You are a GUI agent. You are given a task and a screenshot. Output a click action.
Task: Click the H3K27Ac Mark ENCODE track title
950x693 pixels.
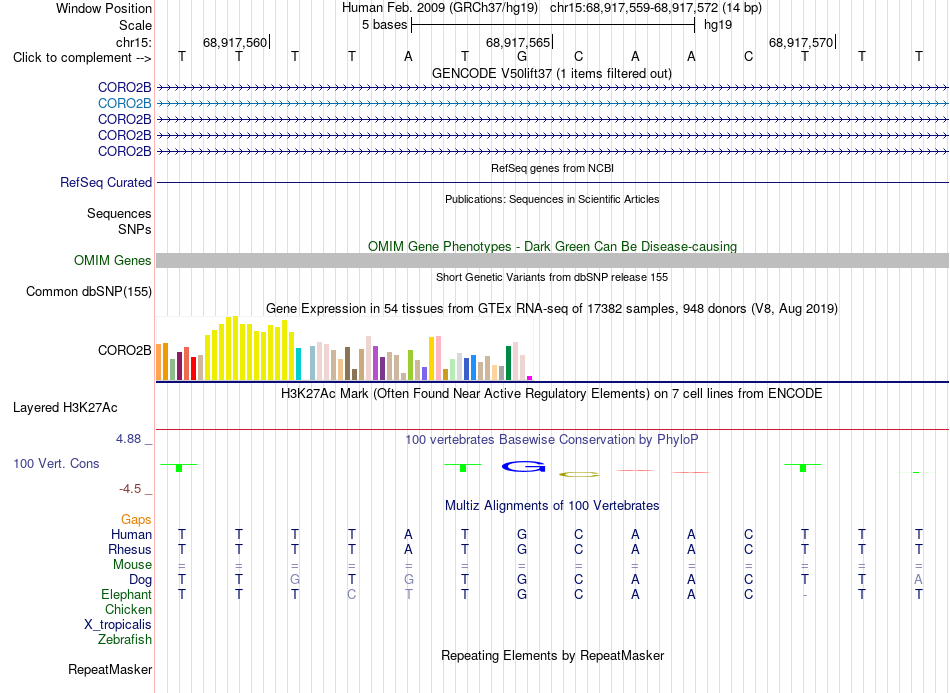point(551,394)
